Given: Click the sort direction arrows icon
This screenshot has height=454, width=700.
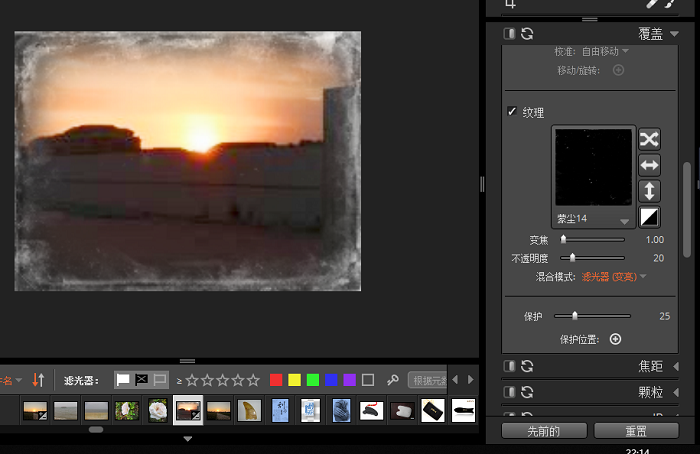Looking at the screenshot, I should (38, 380).
